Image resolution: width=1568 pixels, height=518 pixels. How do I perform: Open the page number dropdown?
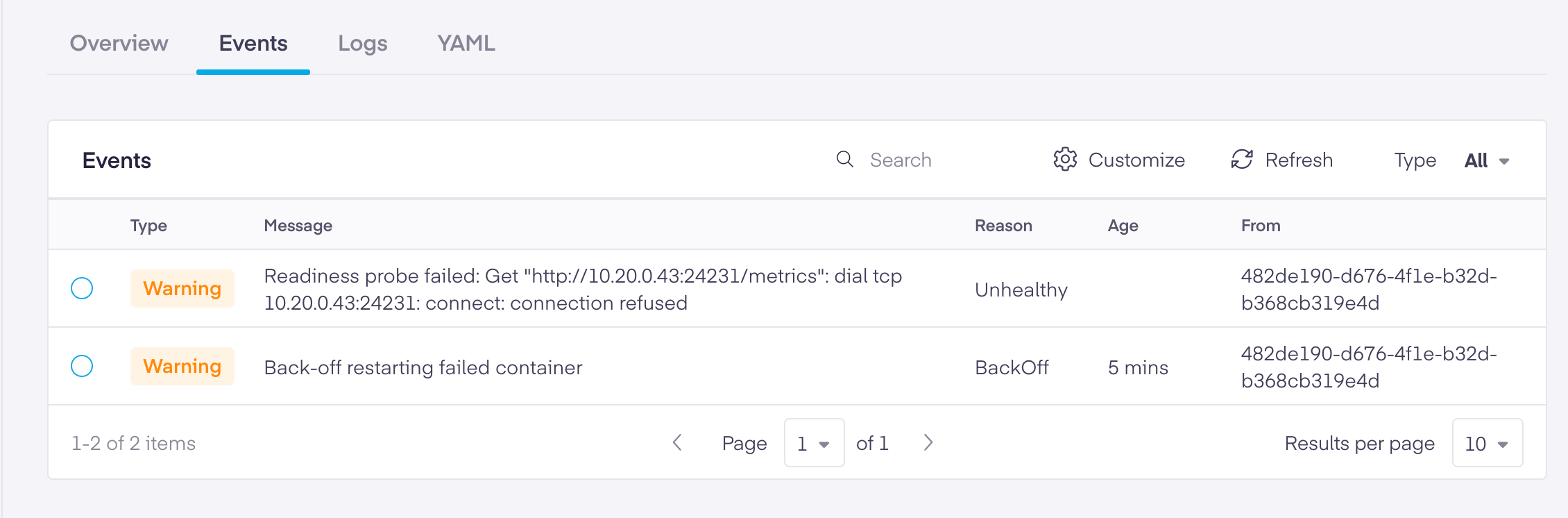814,443
